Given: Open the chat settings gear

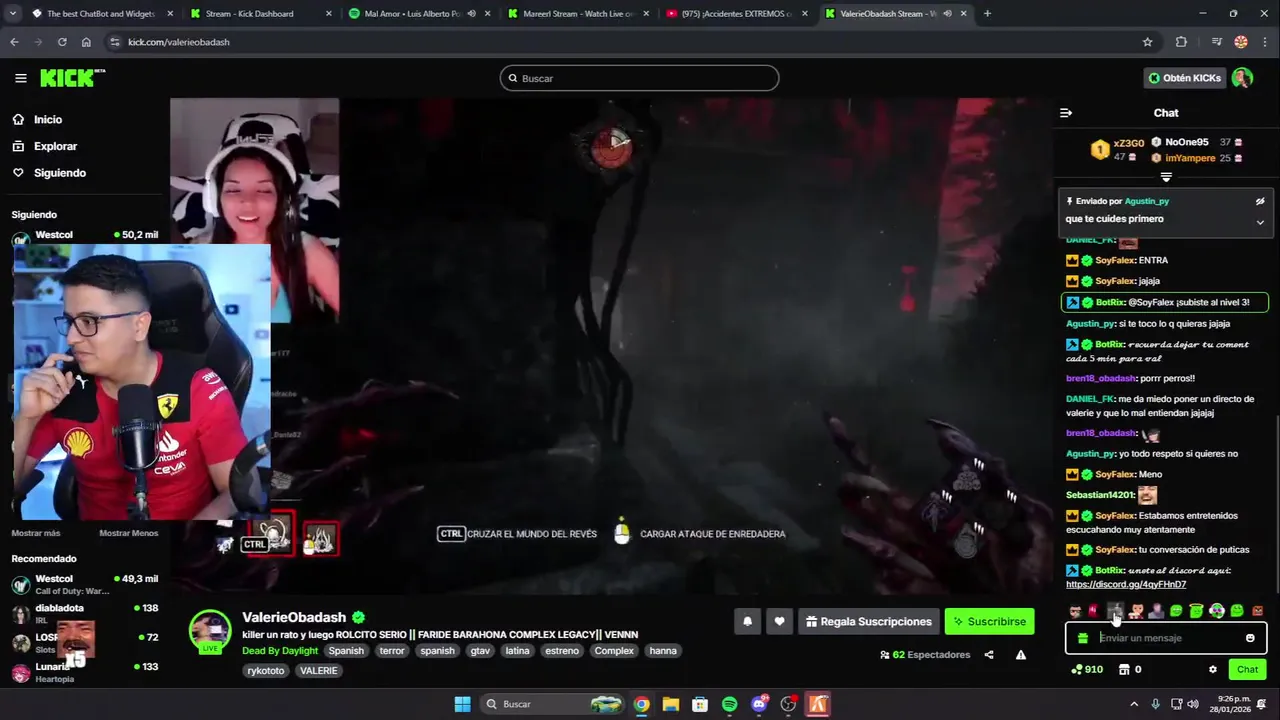Looking at the screenshot, I should pyautogui.click(x=1213, y=670).
